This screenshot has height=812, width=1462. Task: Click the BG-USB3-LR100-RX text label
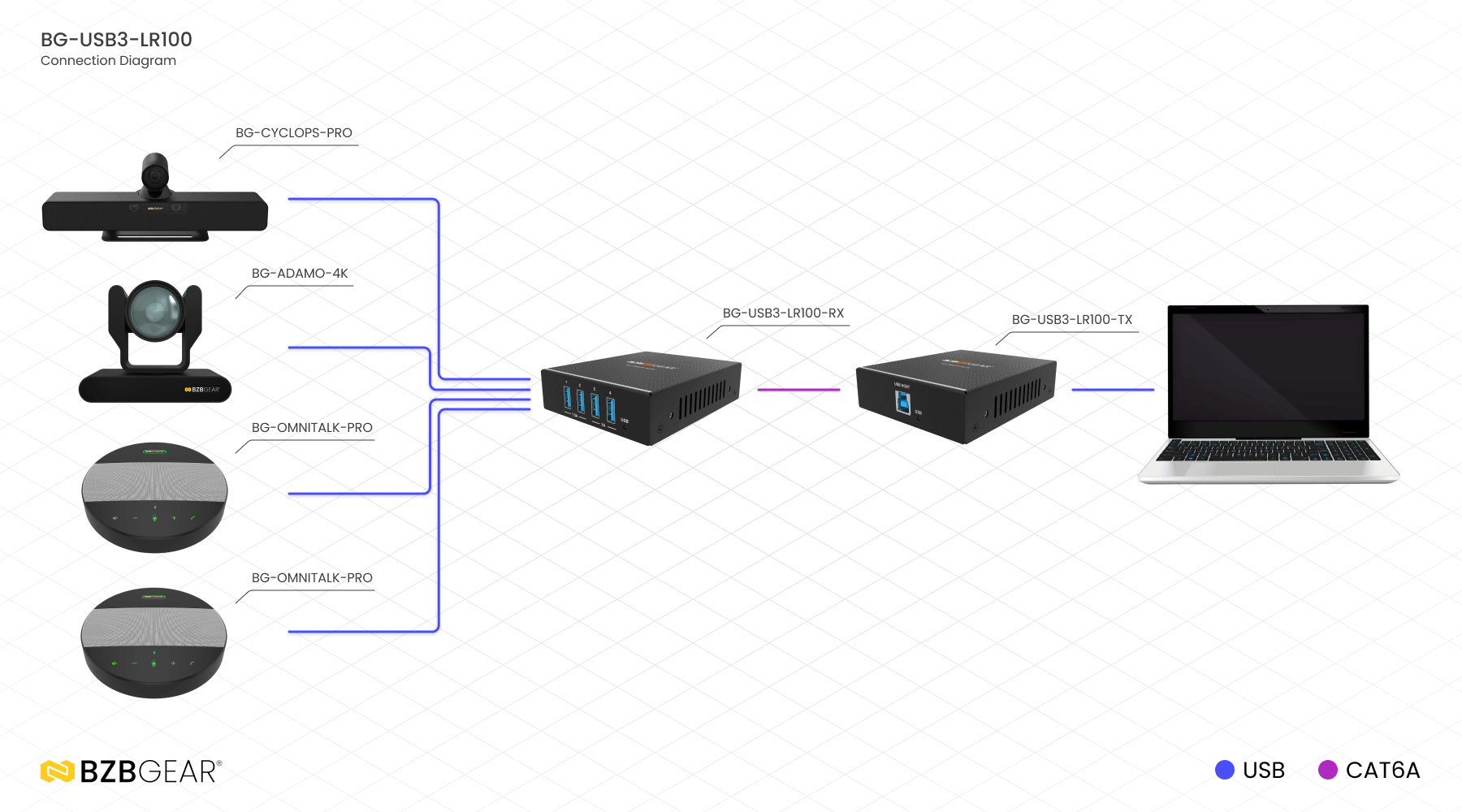(x=783, y=313)
